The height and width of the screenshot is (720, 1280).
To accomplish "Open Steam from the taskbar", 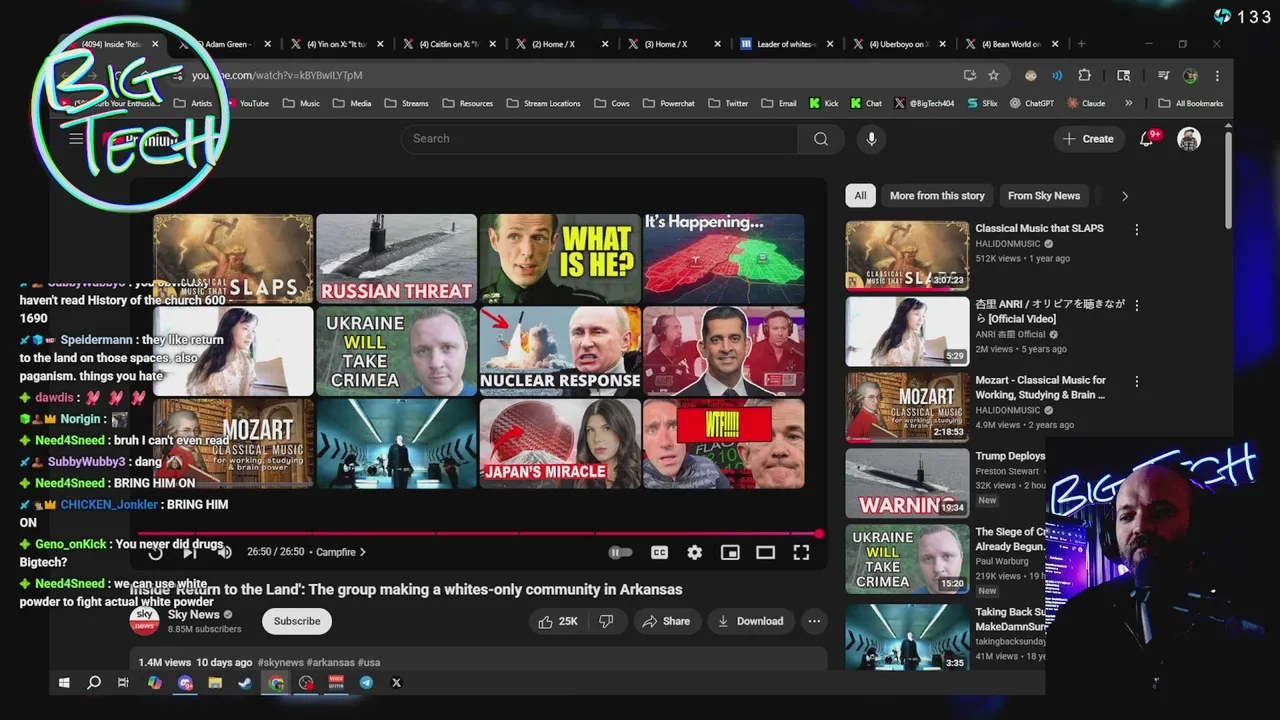I will (x=245, y=683).
